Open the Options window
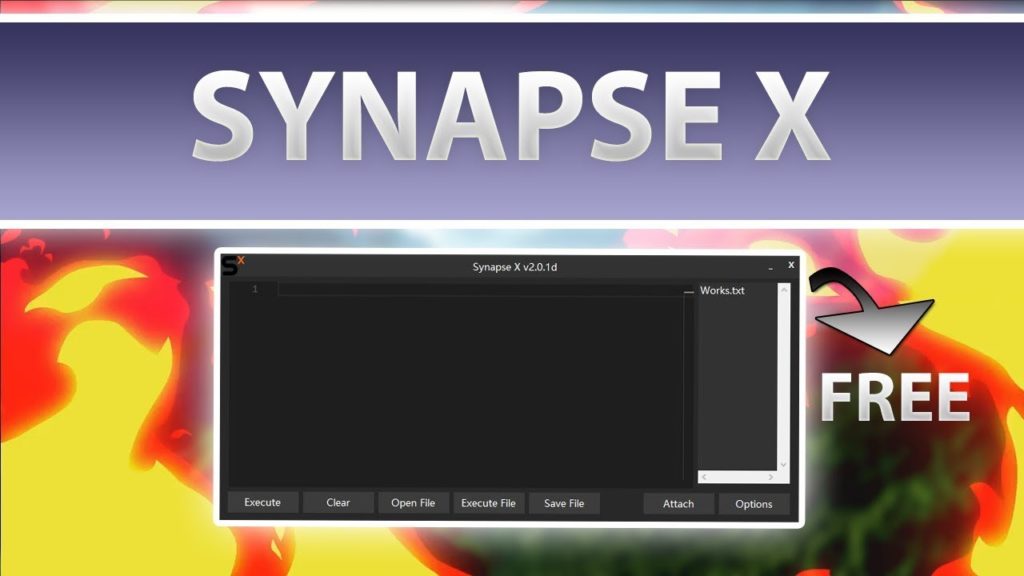 [754, 504]
